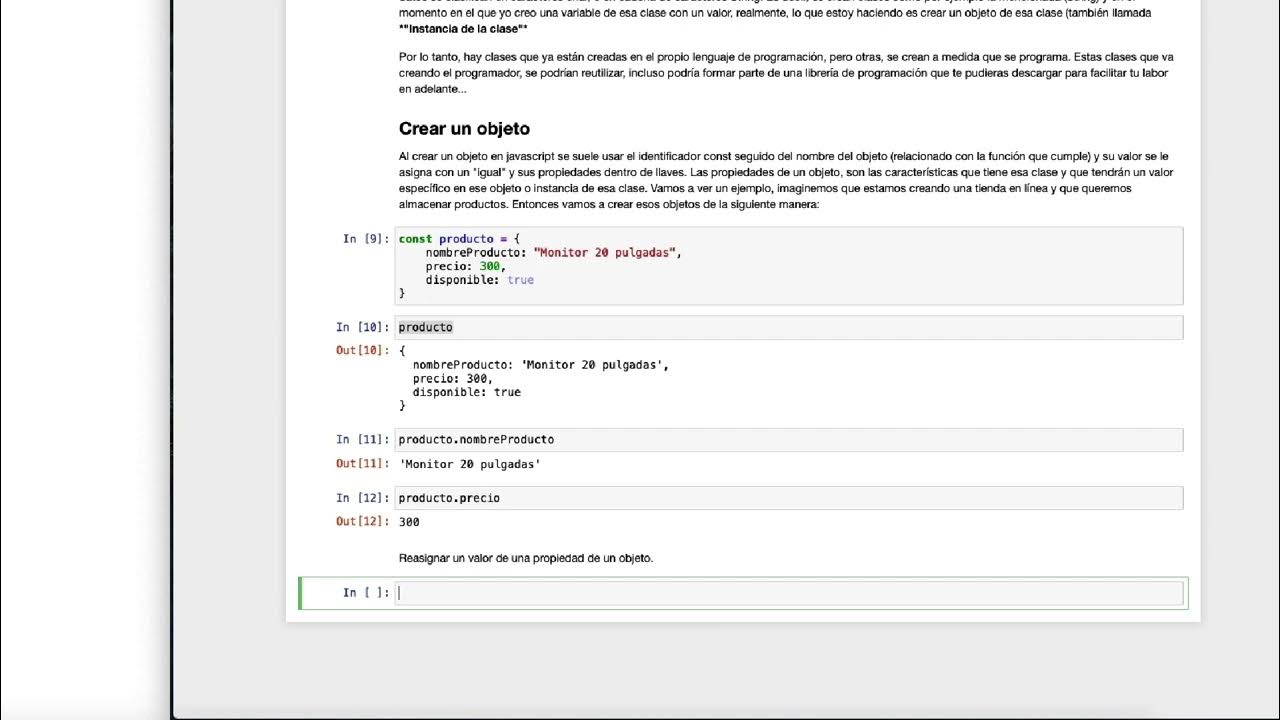Click paragraph starting "Por lo tanto, hay clases"
This screenshot has height=720, width=1280.
[786, 73]
